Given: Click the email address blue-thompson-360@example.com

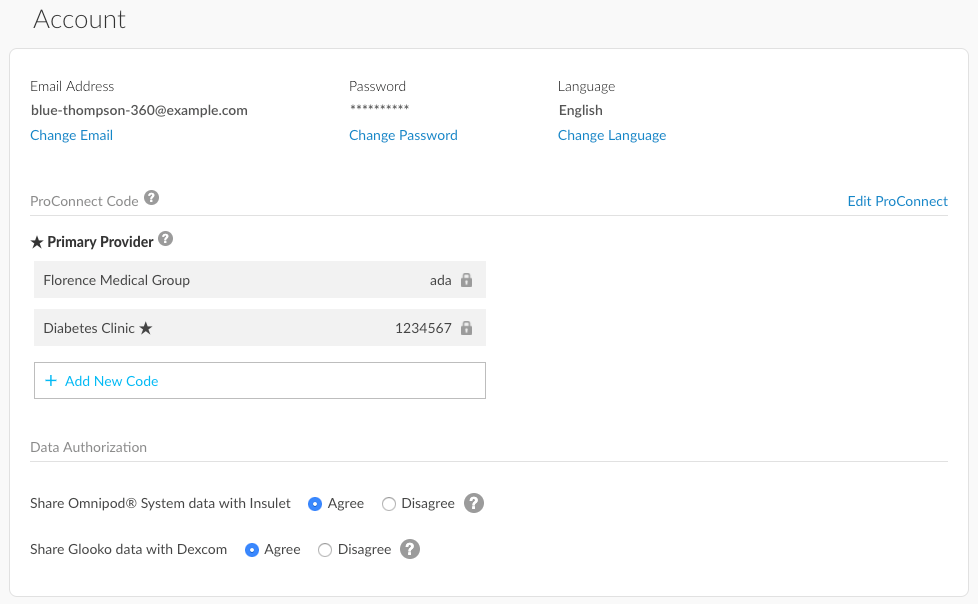Looking at the screenshot, I should [x=139, y=110].
